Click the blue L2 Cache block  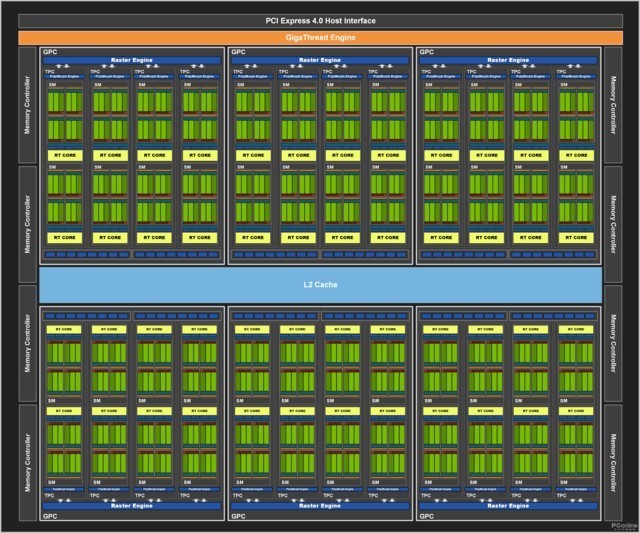point(320,284)
